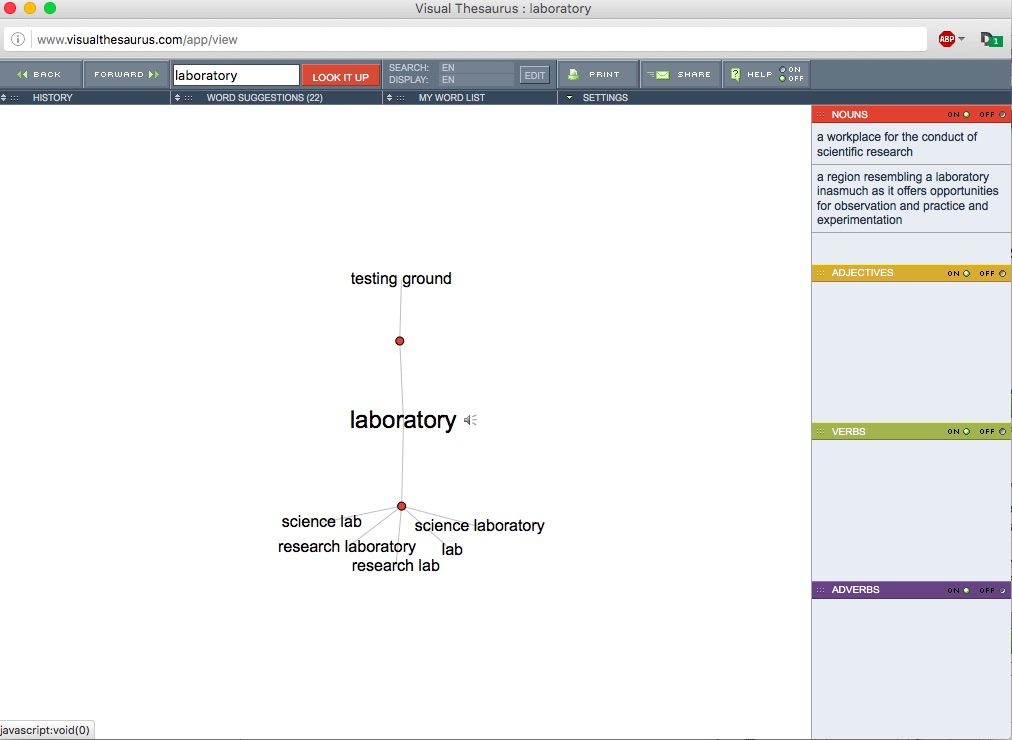This screenshot has height=740, width=1012.
Task: Grab the Adjectives panel drag handle
Action: 820,273
